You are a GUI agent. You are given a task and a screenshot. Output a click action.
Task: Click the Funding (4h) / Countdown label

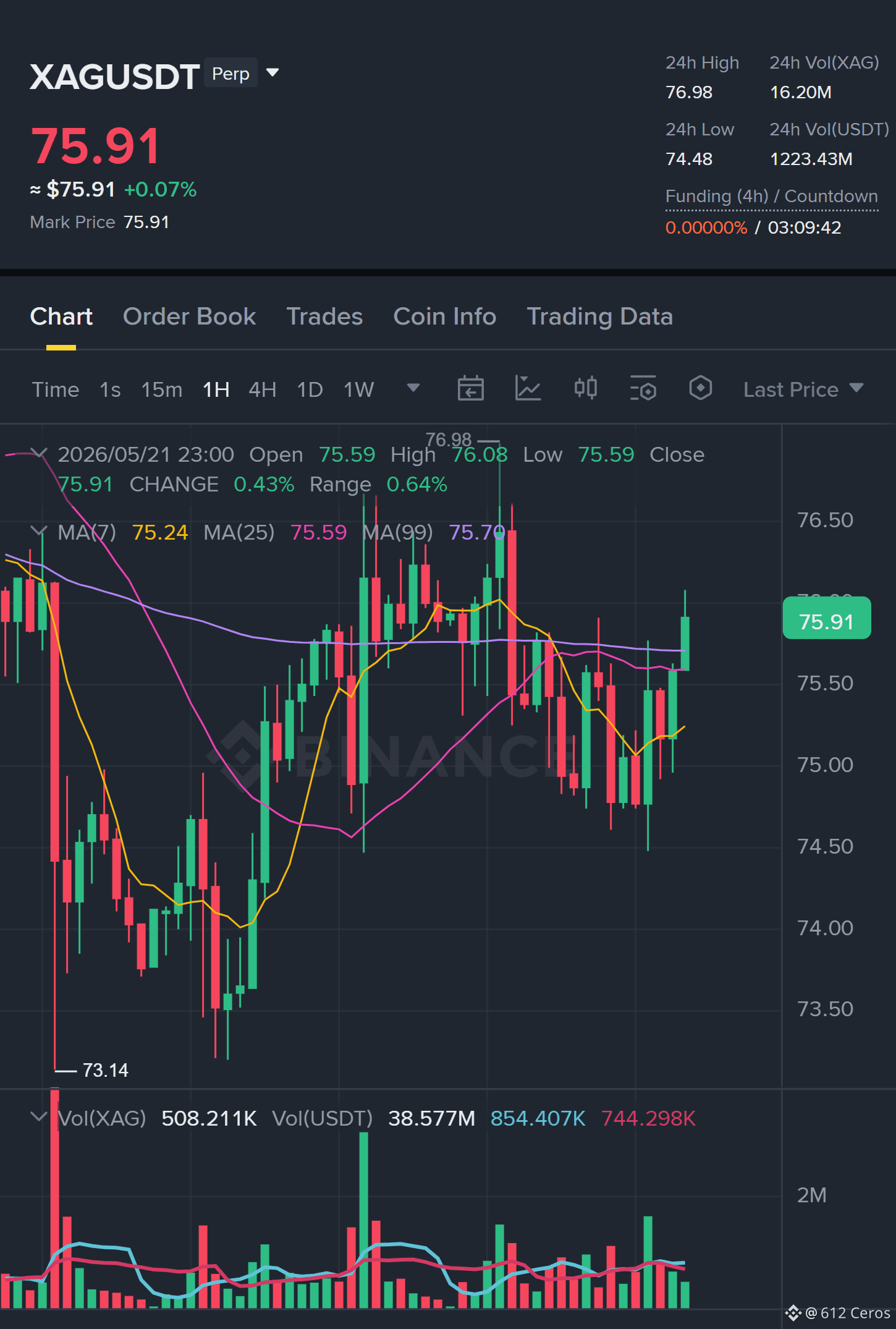coord(771,197)
